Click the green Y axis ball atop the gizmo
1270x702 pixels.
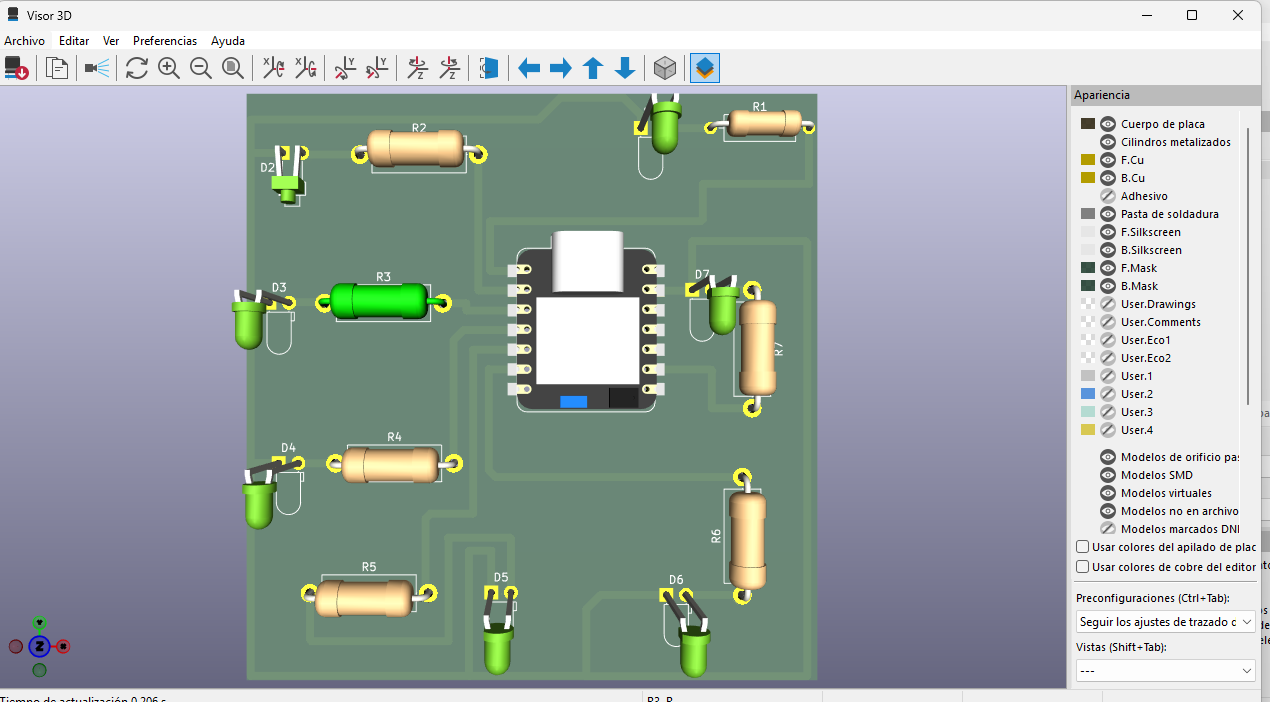tap(39, 623)
